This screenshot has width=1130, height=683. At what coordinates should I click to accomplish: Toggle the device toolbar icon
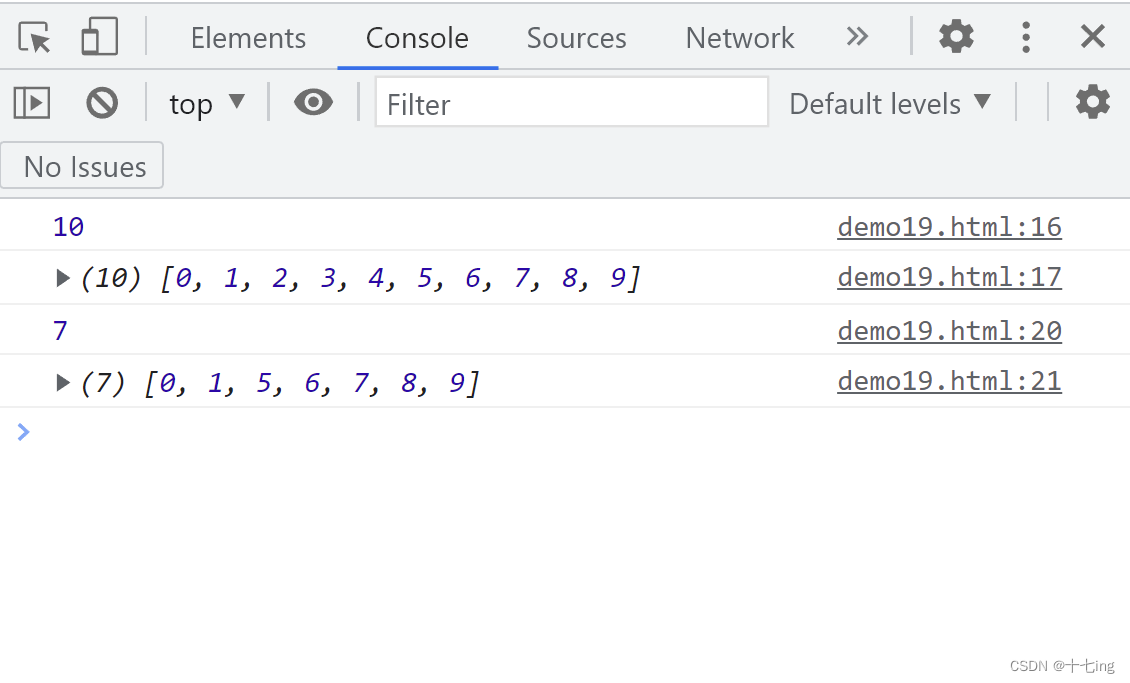pos(99,36)
